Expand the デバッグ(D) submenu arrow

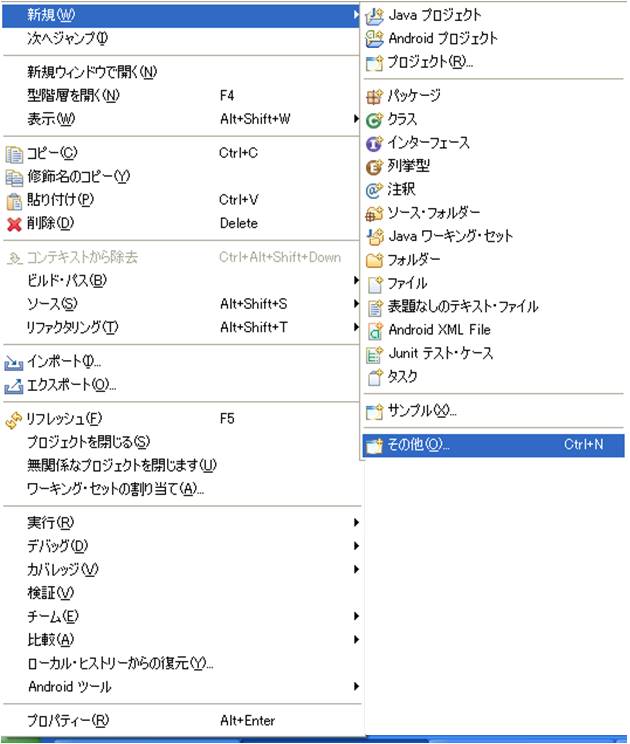(356, 546)
